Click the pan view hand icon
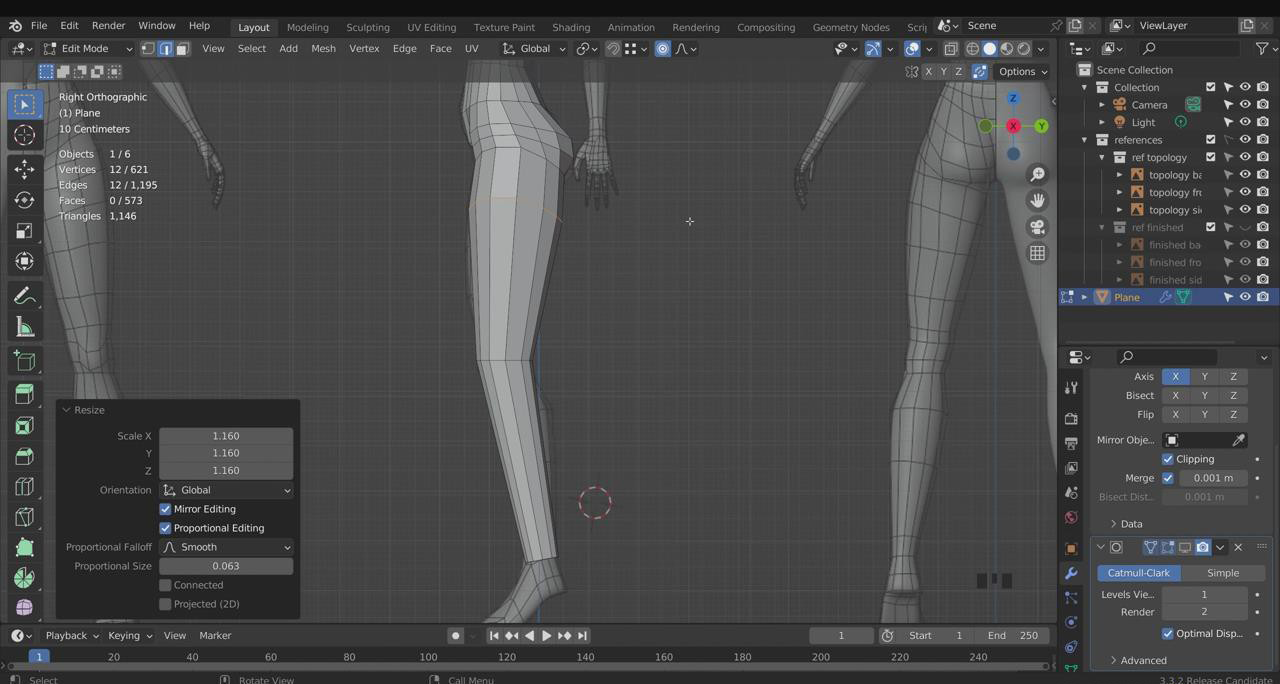Image resolution: width=1280 pixels, height=684 pixels. tap(1037, 201)
